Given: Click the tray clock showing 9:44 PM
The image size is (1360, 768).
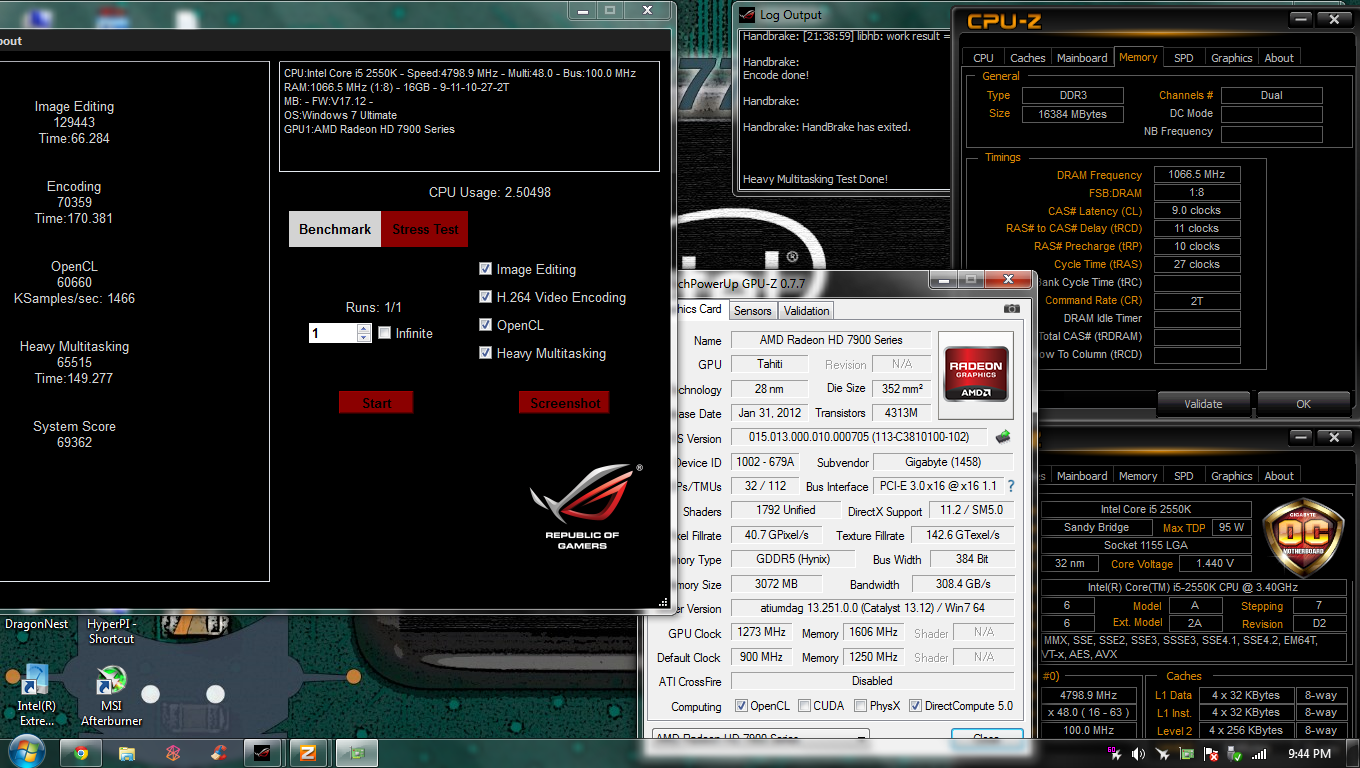Looking at the screenshot, I should click(1309, 754).
